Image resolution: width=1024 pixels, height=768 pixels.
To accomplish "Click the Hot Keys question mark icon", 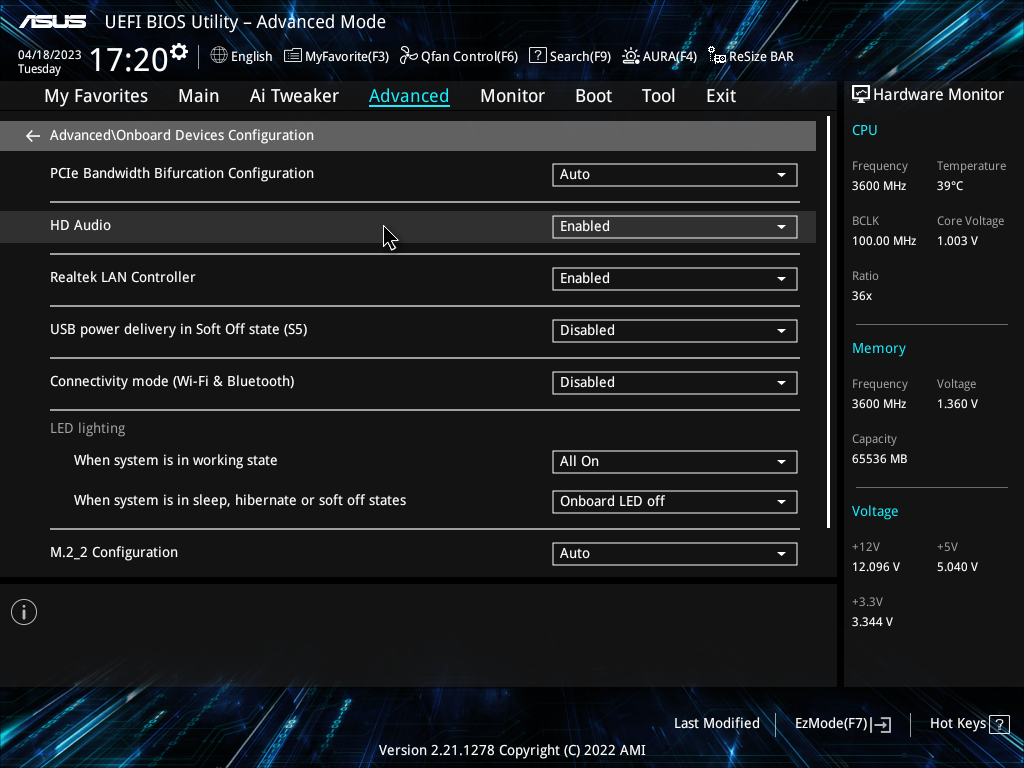I will click(x=999, y=724).
